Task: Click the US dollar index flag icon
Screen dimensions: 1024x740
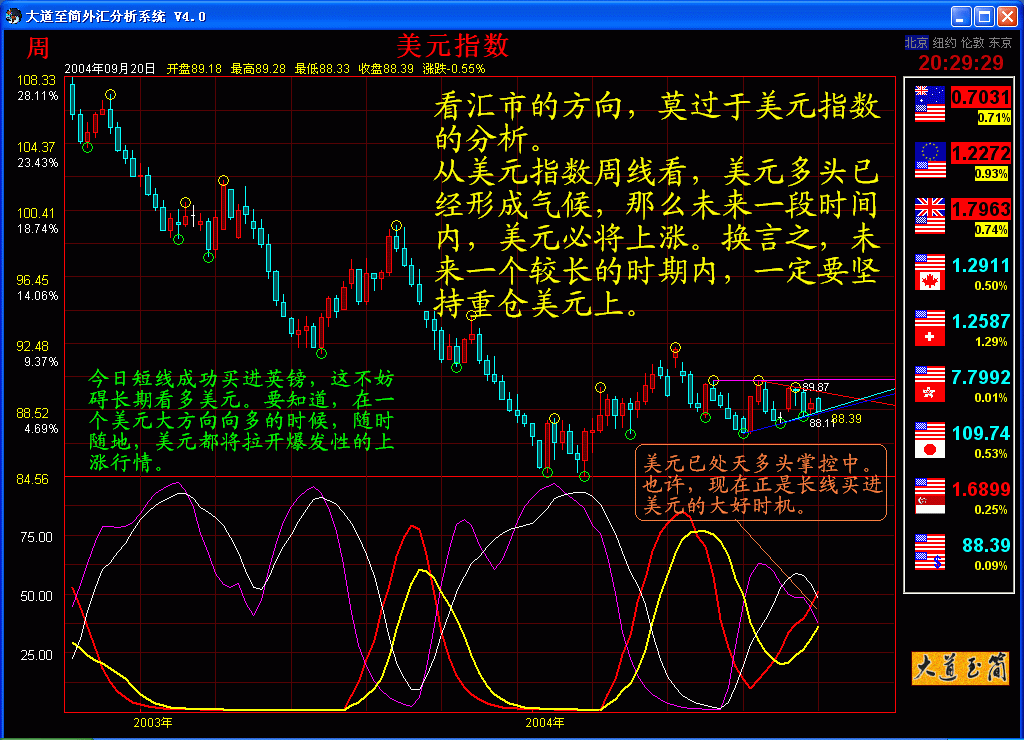Action: point(930,552)
